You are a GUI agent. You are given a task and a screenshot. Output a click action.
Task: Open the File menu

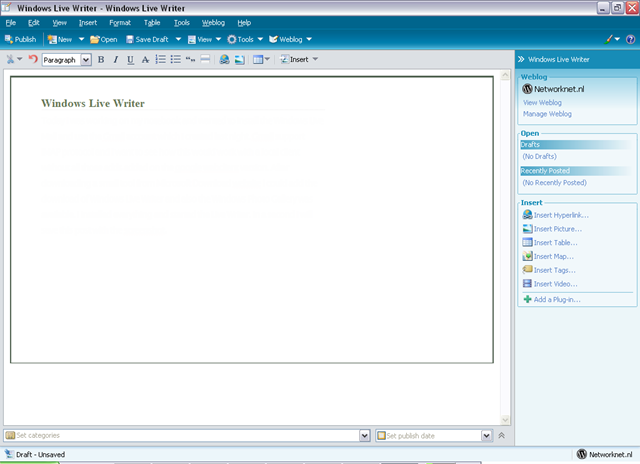coord(11,23)
